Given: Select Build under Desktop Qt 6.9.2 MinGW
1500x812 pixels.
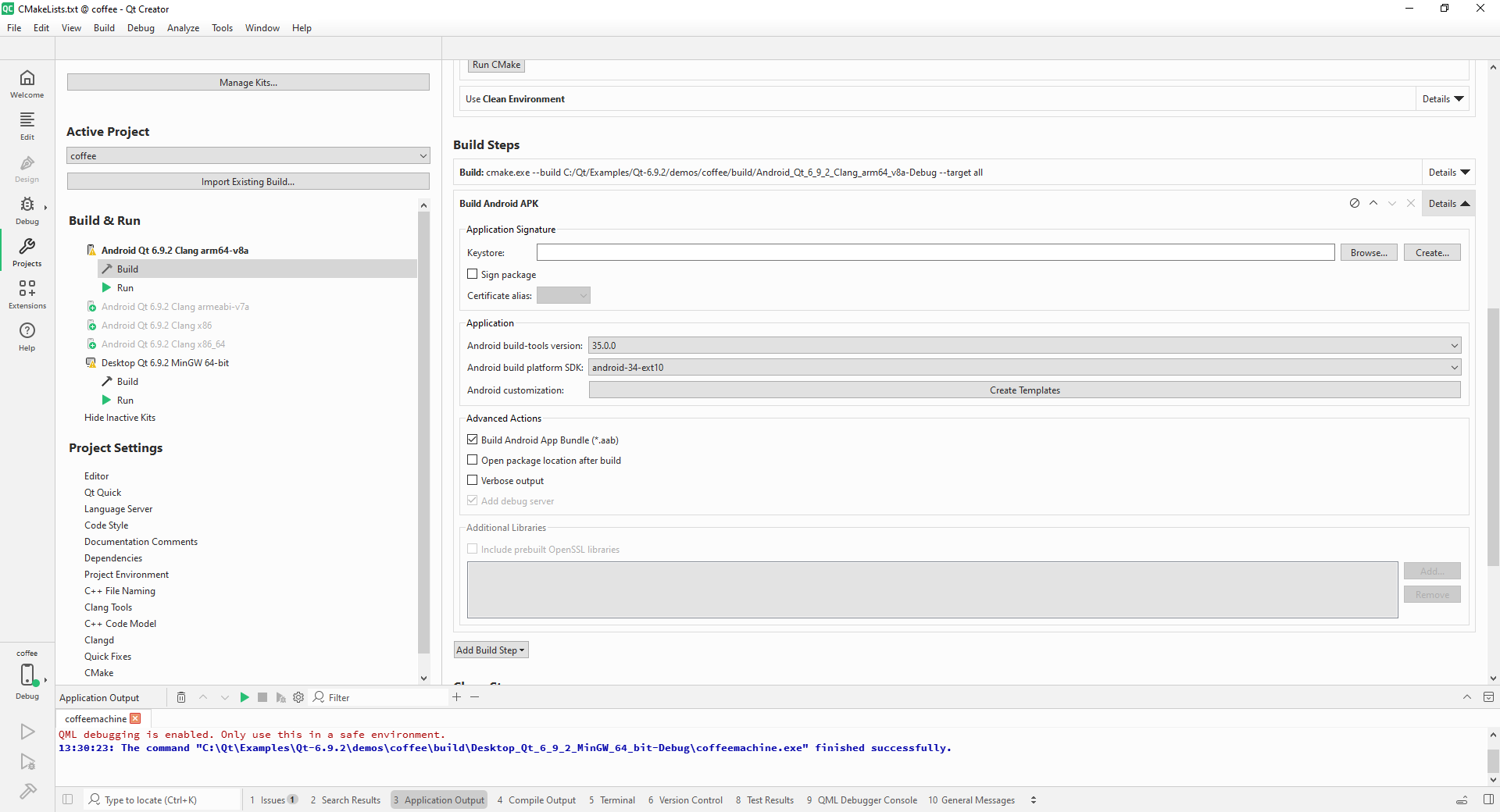Looking at the screenshot, I should (x=127, y=381).
